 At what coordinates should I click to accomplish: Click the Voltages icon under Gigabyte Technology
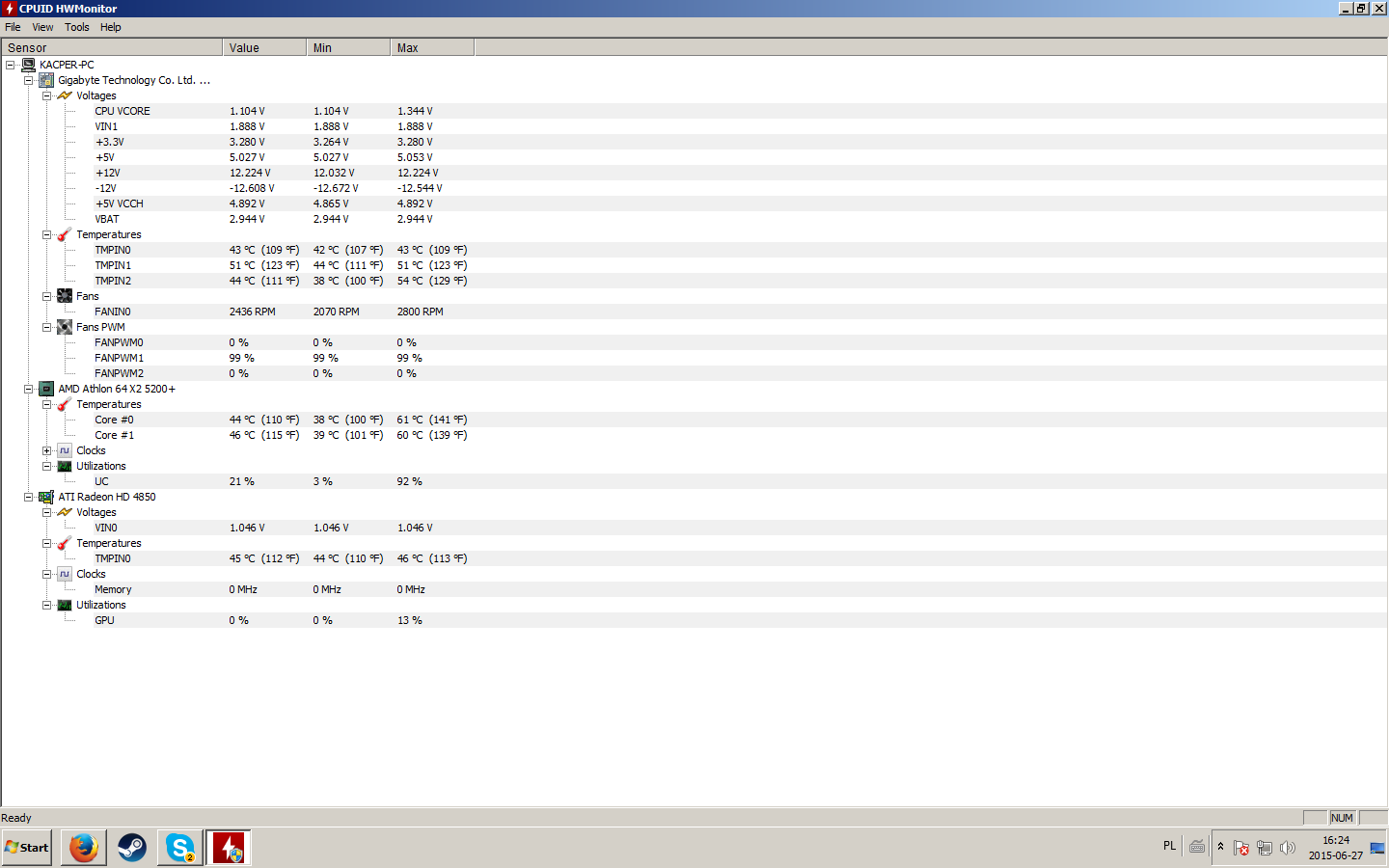point(65,95)
